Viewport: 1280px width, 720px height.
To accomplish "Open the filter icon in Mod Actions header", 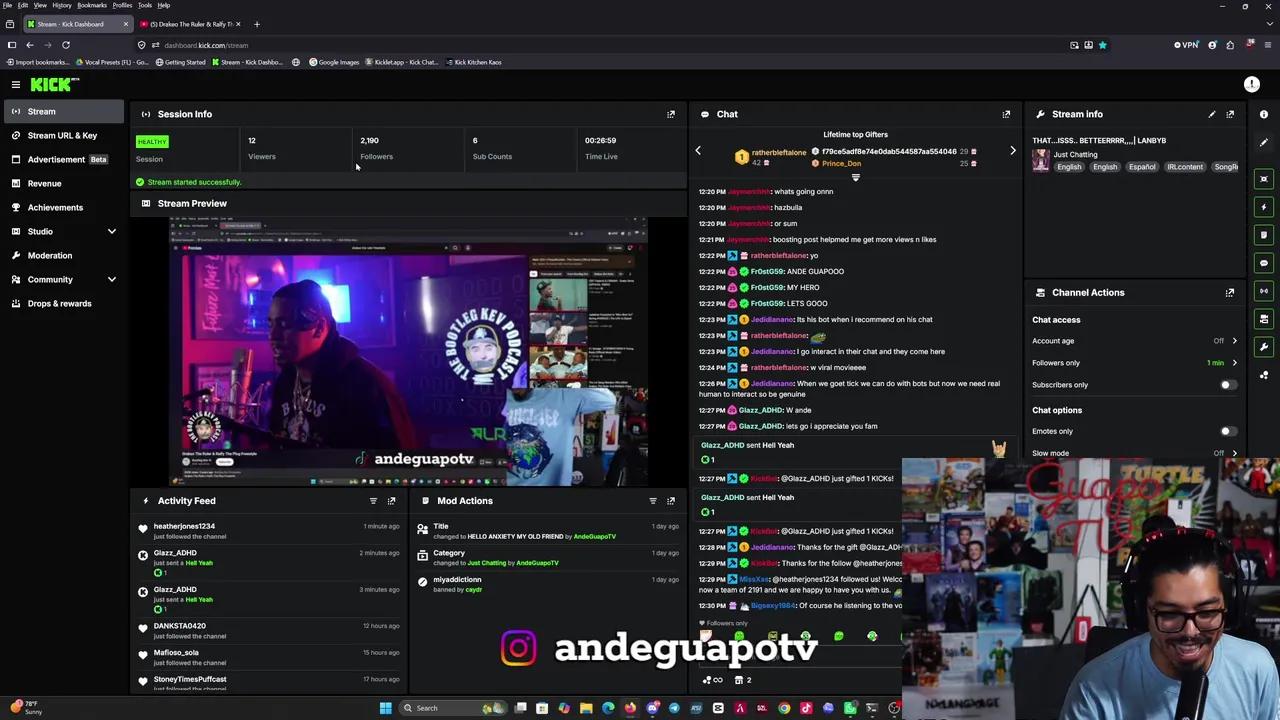I will [x=653, y=501].
